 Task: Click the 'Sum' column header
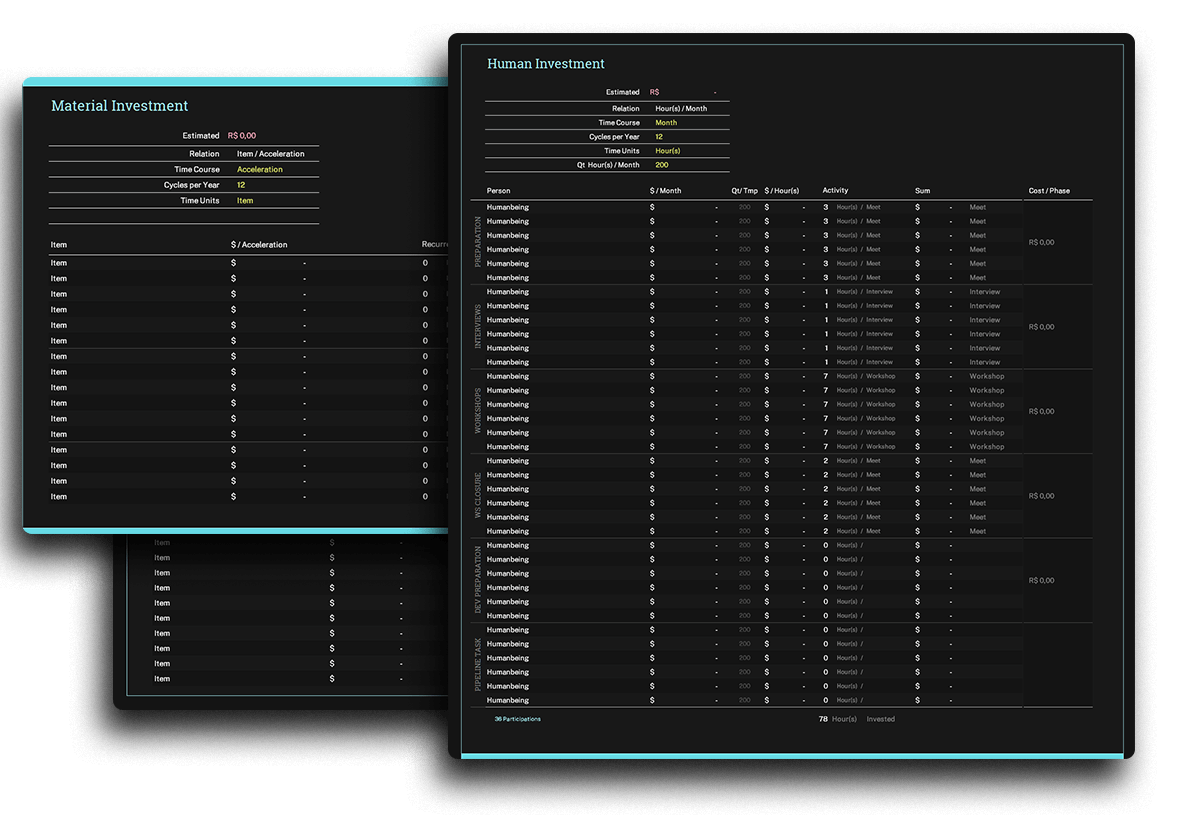(922, 190)
